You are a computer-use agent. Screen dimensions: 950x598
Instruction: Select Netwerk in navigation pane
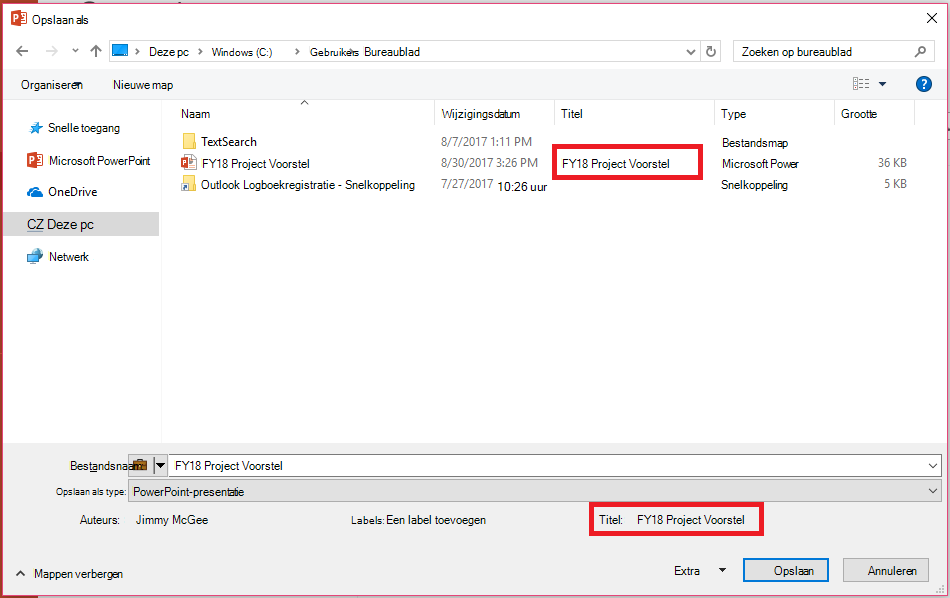coord(58,257)
